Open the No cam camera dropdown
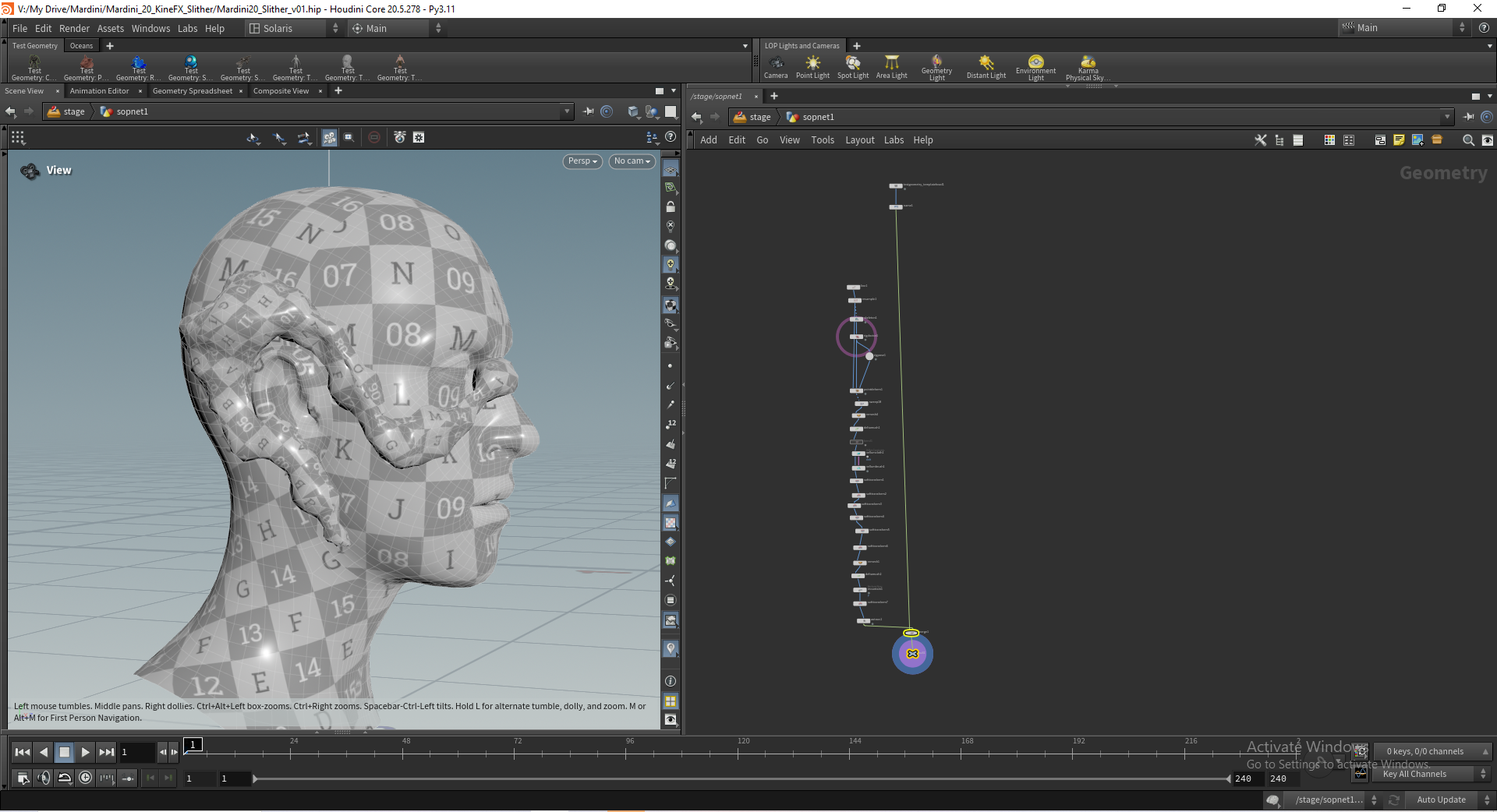1497x812 pixels. click(x=632, y=161)
